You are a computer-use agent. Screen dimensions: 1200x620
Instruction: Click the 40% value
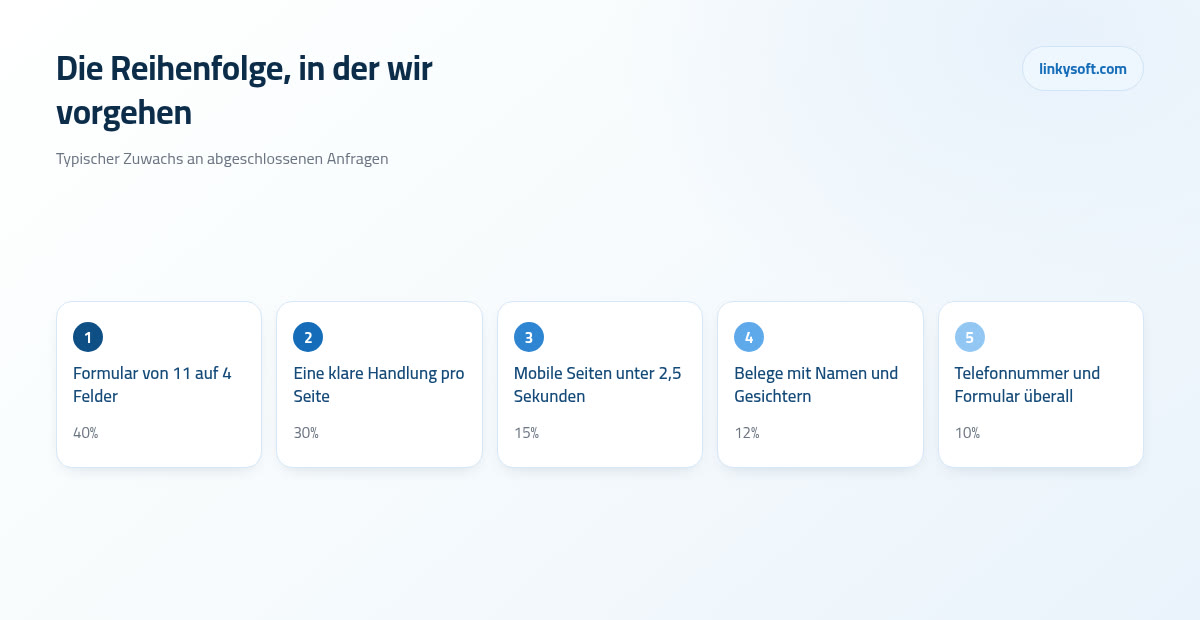86,433
